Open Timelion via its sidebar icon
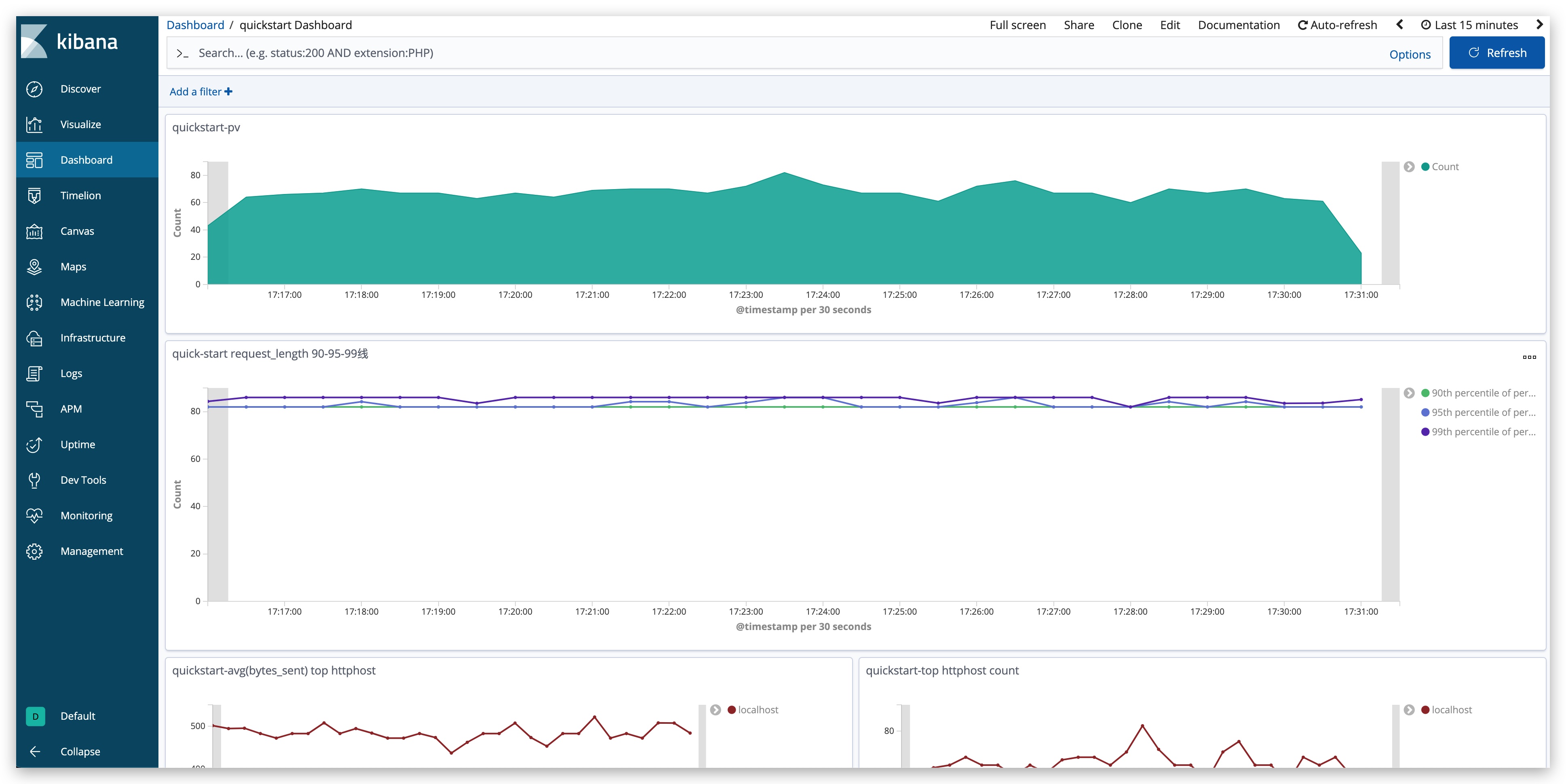Image resolution: width=1566 pixels, height=784 pixels. pyautogui.click(x=35, y=196)
